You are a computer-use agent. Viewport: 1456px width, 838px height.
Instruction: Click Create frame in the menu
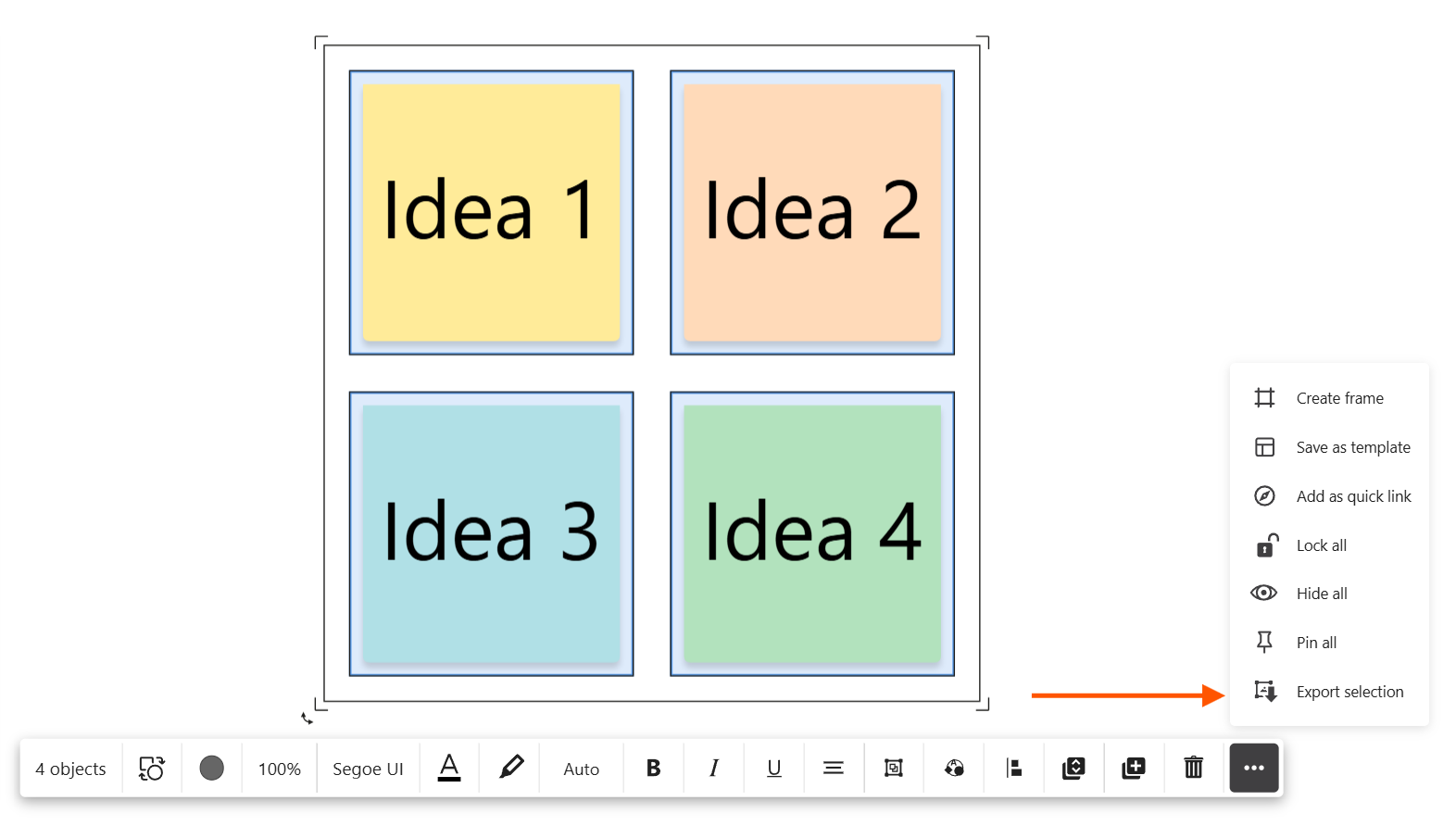pos(1339,398)
